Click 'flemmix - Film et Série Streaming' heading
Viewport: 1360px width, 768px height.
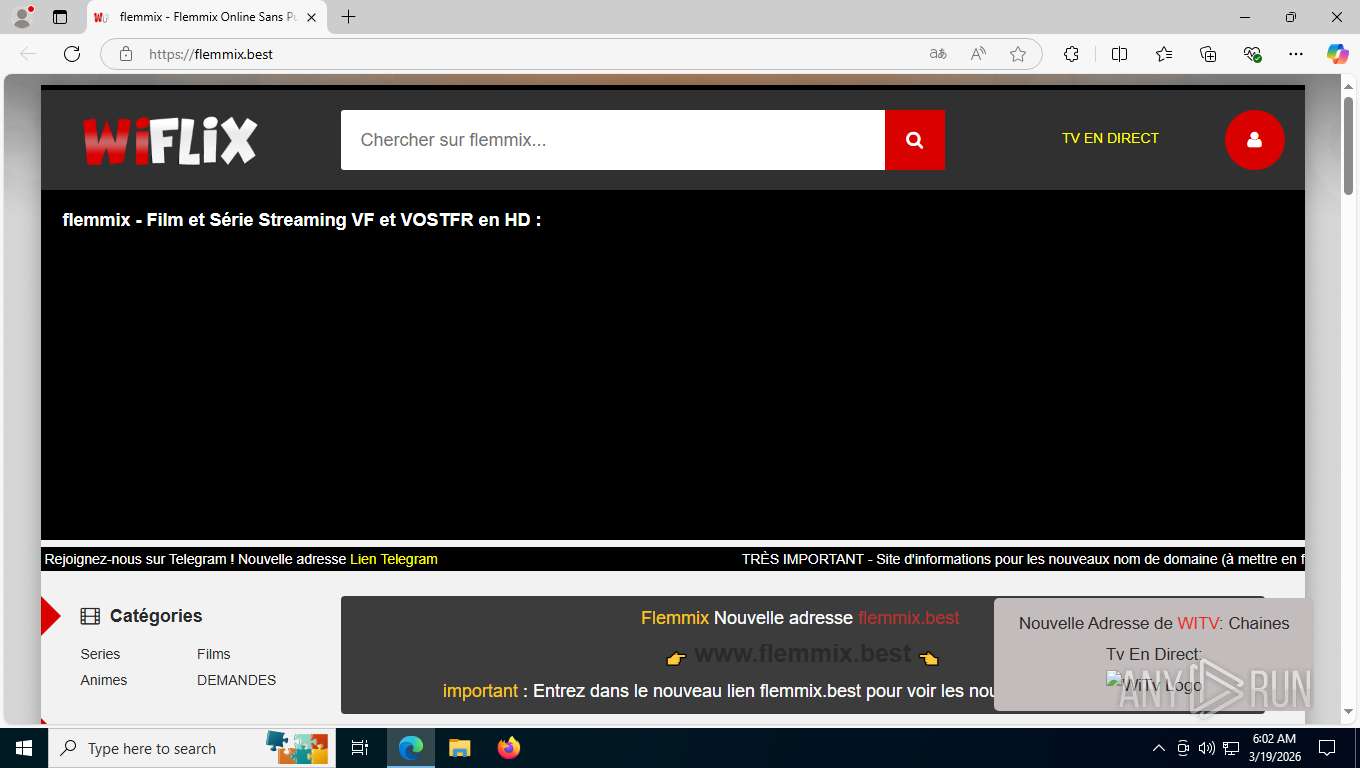301,220
